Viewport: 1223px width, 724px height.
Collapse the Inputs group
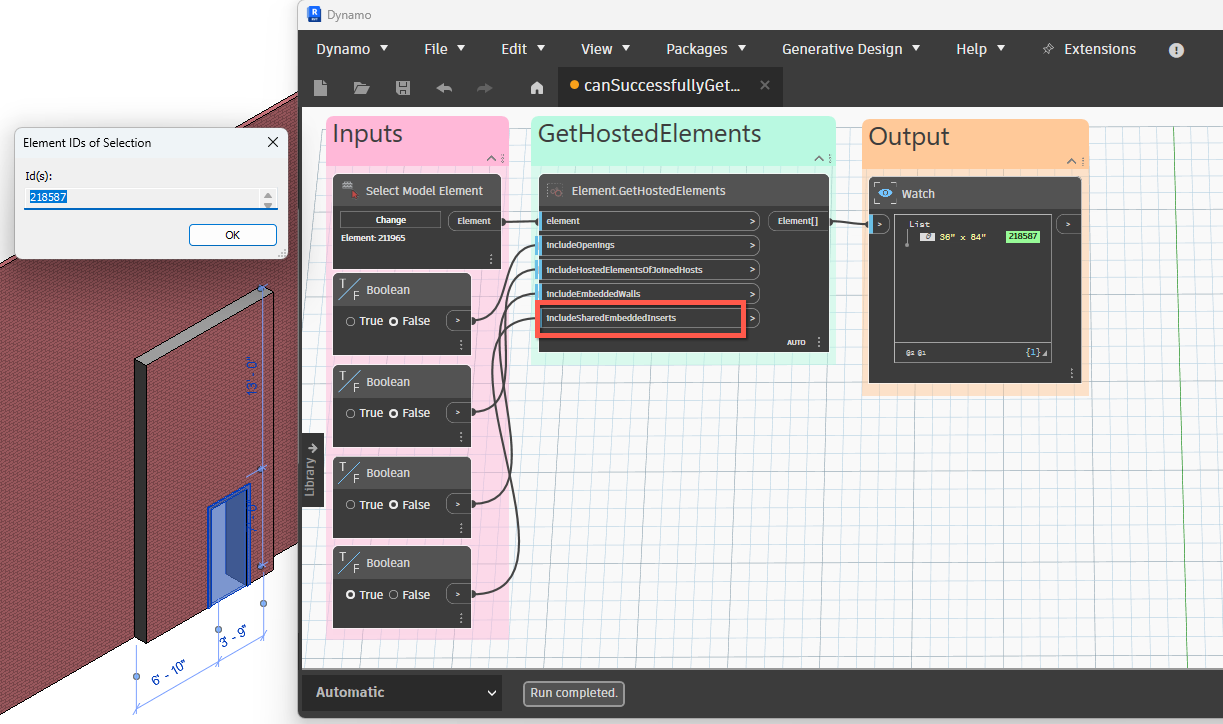click(x=491, y=159)
